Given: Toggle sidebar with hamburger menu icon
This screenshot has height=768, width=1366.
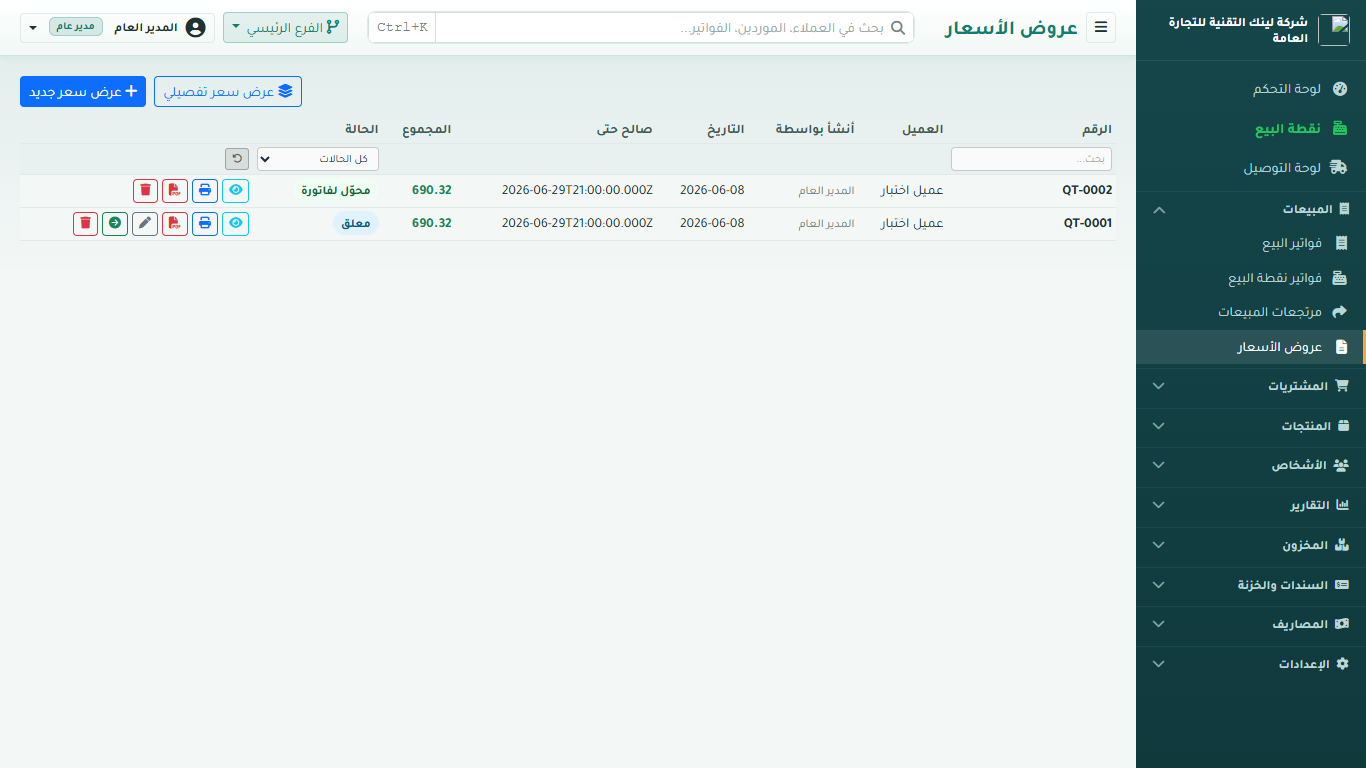Looking at the screenshot, I should pyautogui.click(x=1101, y=28).
